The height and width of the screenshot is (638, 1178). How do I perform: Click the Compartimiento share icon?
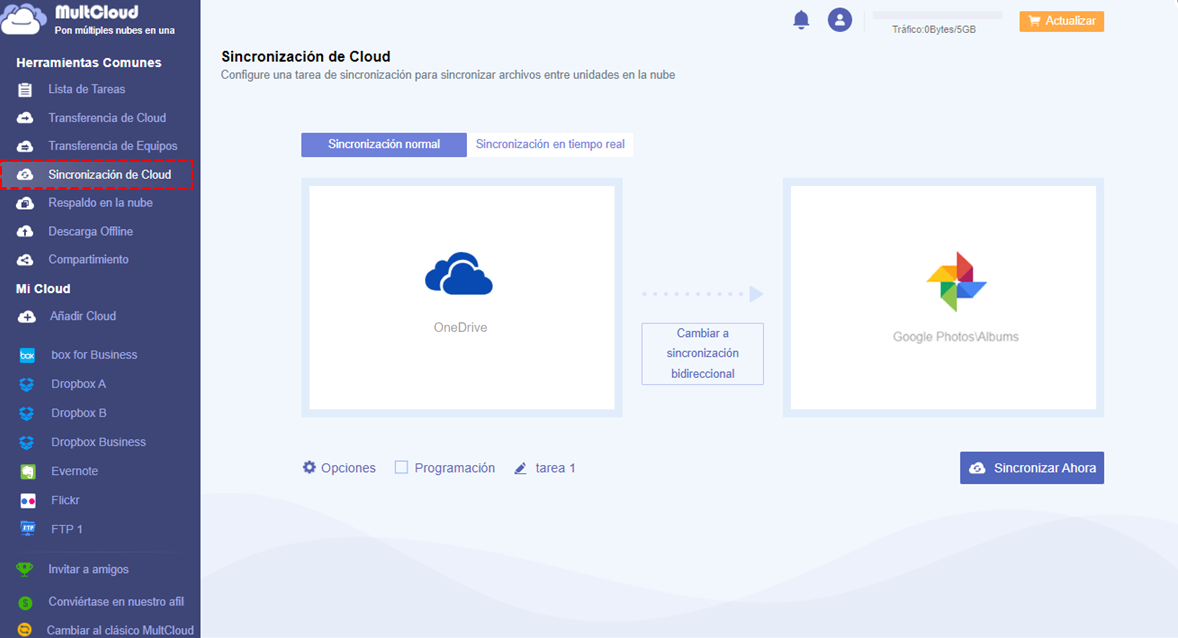point(25,260)
